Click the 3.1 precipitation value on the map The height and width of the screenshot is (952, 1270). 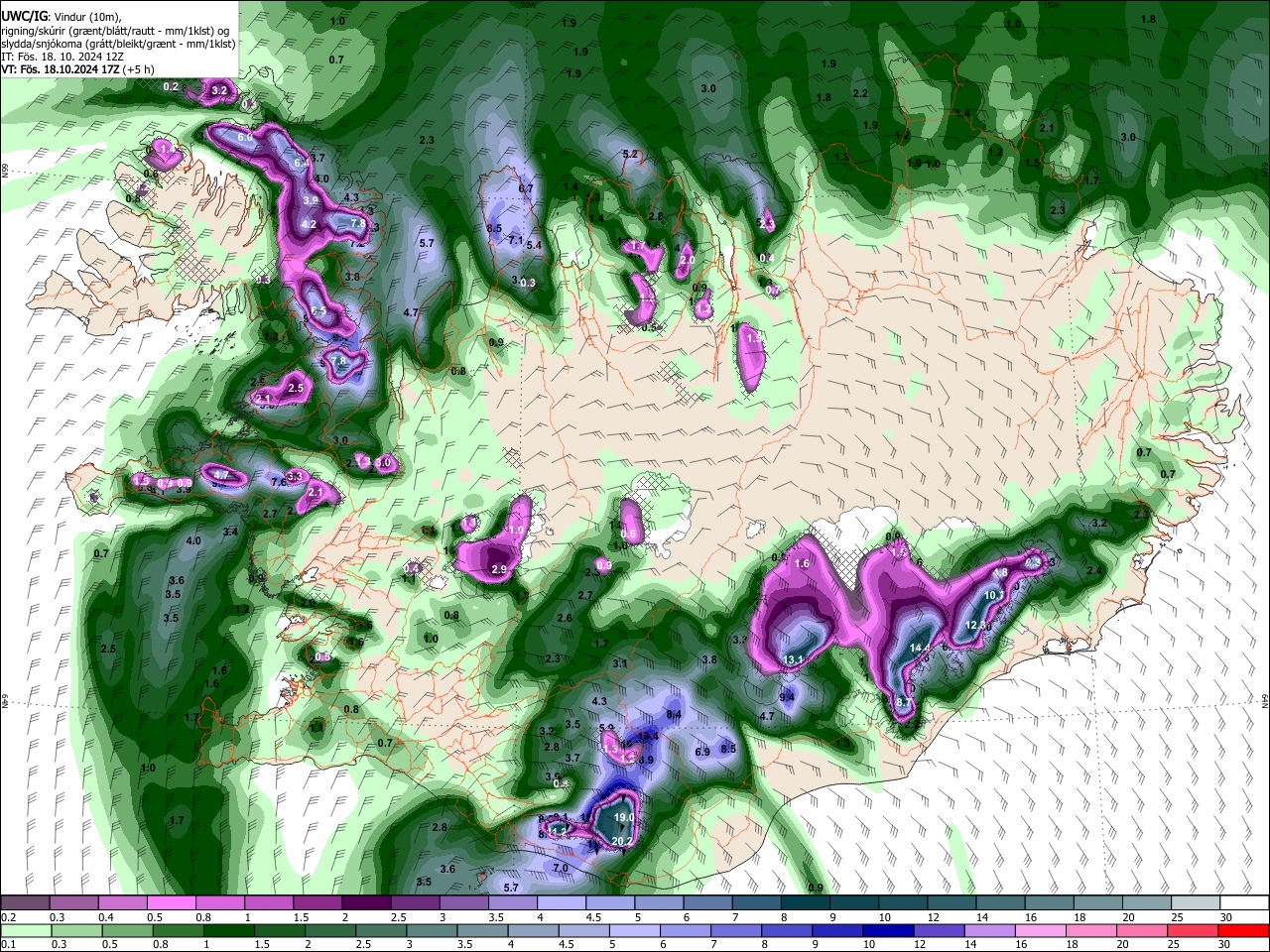[x=621, y=663]
